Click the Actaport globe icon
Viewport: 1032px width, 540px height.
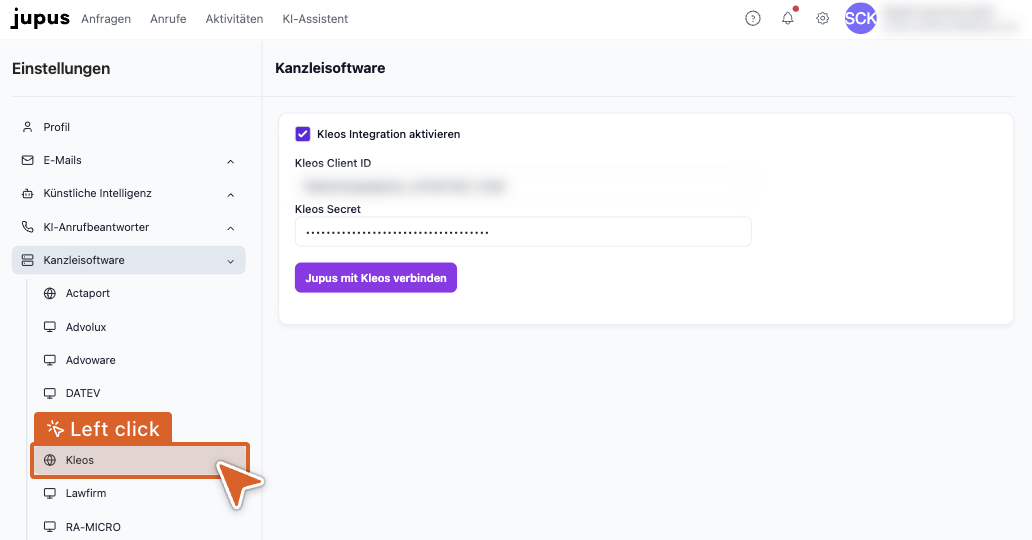point(50,293)
